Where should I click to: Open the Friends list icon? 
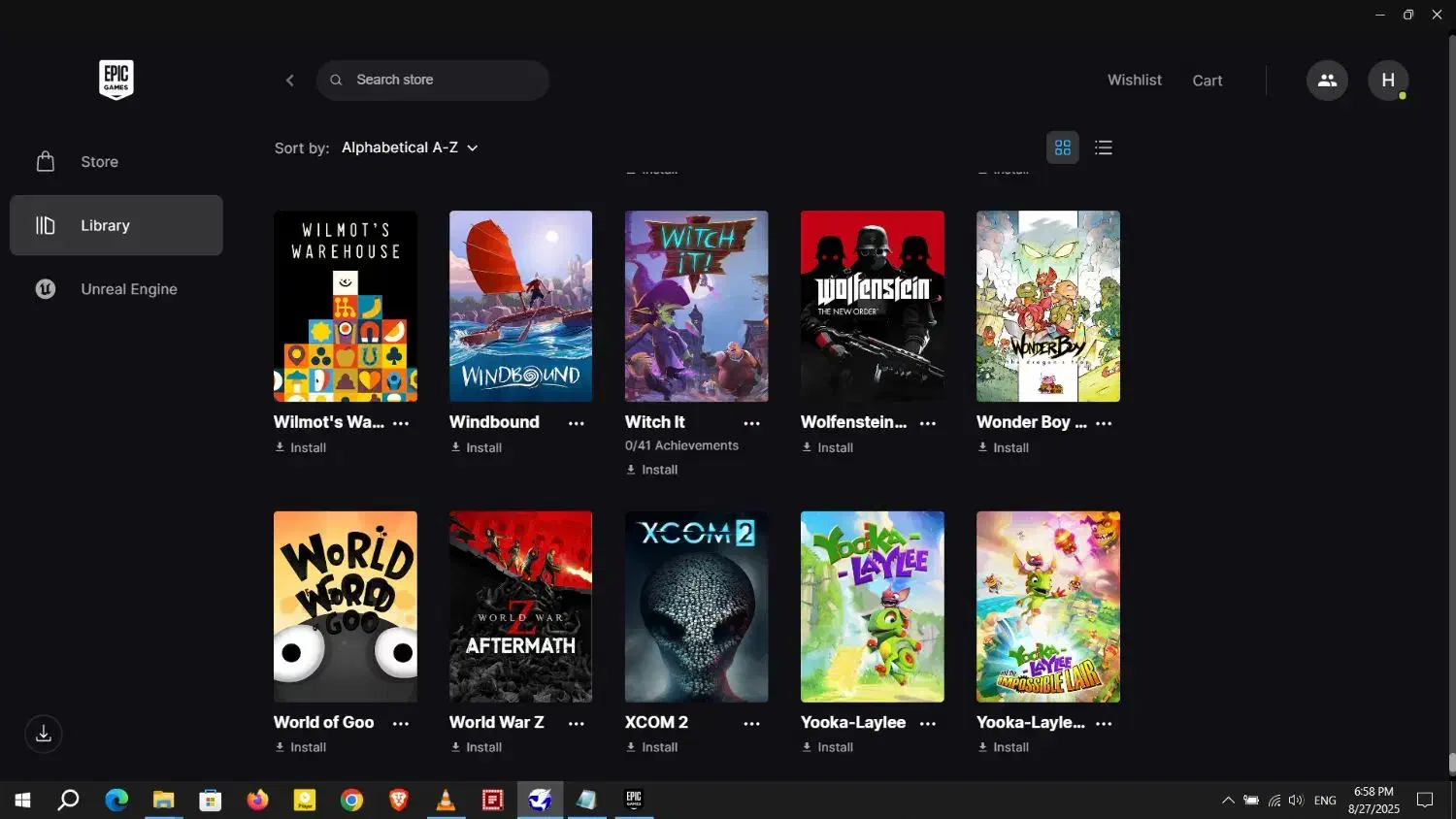1327,81
